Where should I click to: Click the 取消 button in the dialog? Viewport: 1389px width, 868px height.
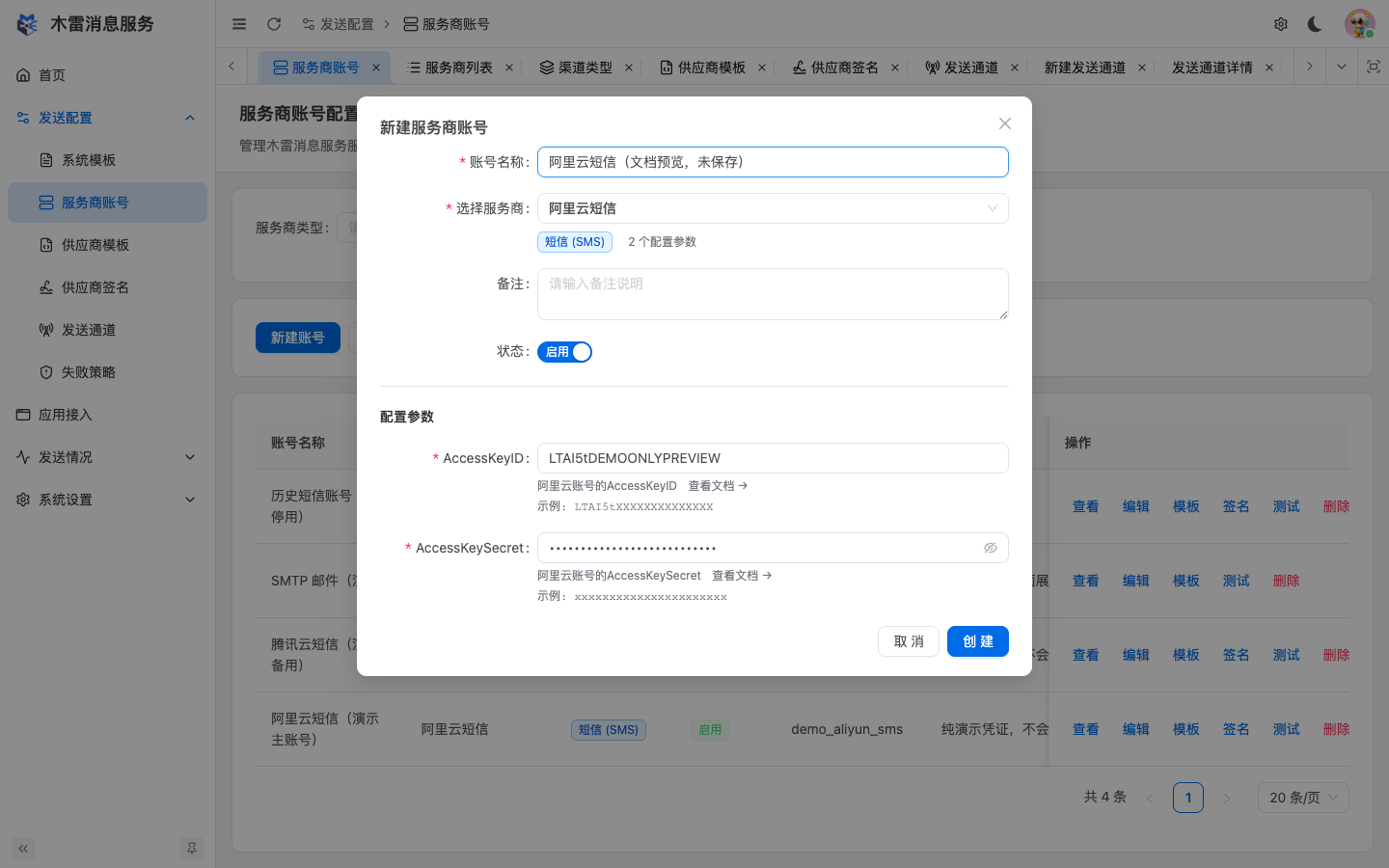click(909, 641)
